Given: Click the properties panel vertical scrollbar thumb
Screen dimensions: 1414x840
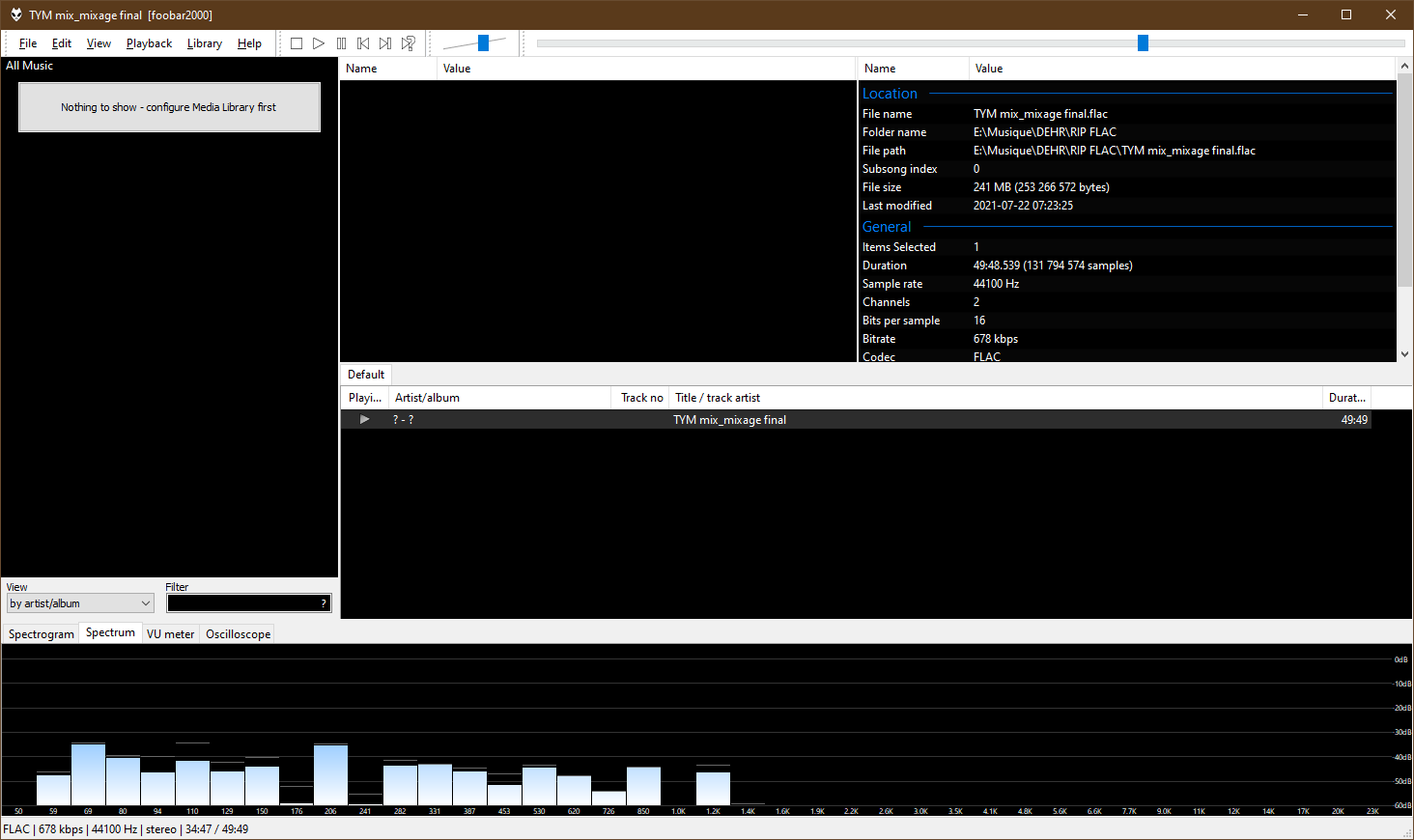Looking at the screenshot, I should [x=1405, y=181].
